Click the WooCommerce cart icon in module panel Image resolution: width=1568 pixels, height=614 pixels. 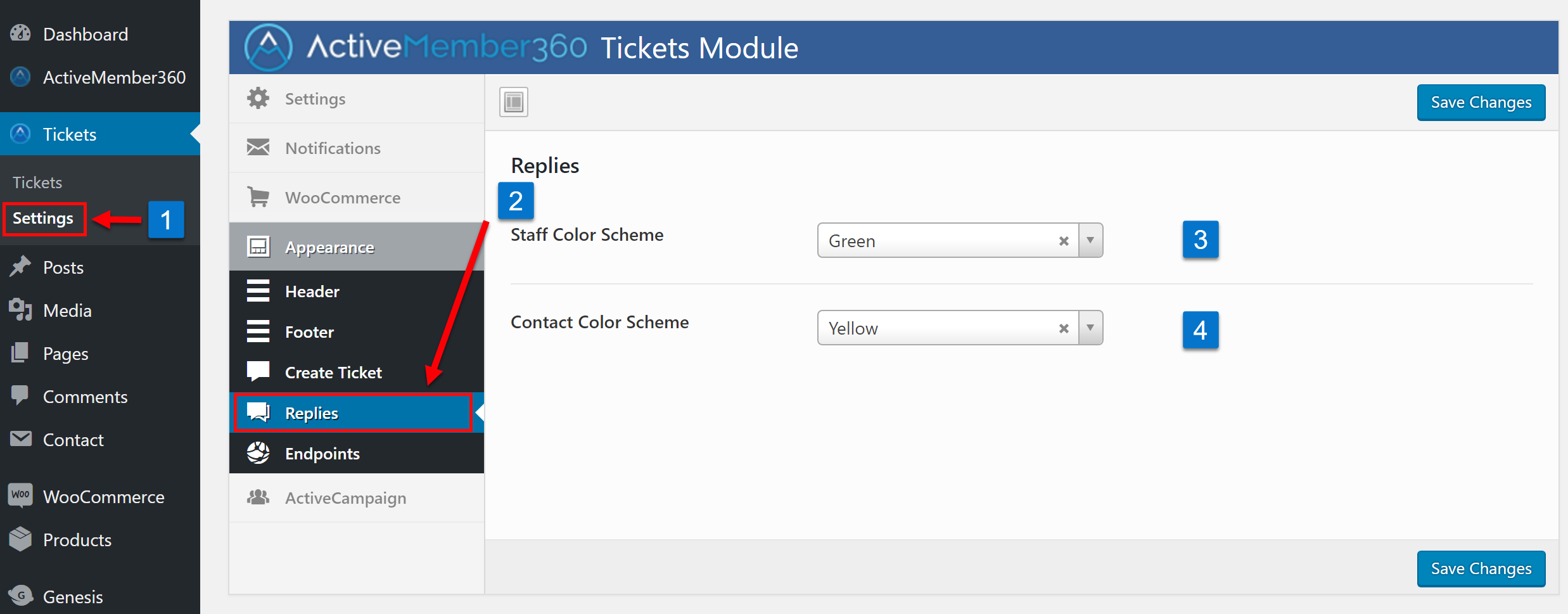tap(258, 196)
